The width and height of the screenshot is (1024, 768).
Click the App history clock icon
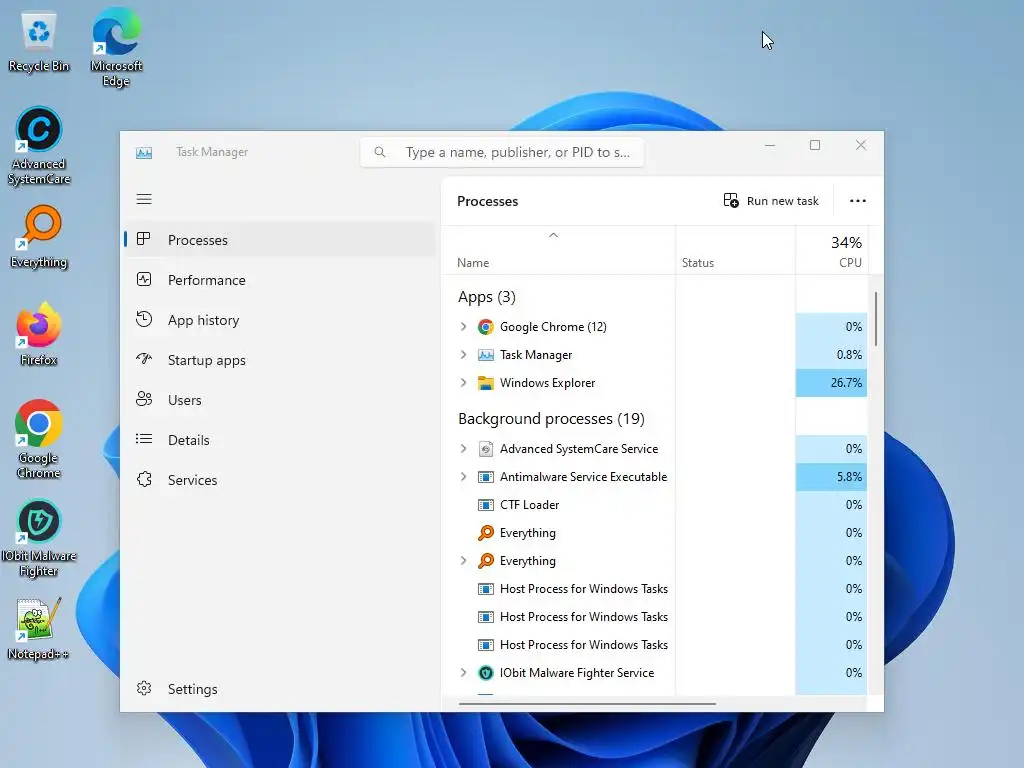pos(144,319)
